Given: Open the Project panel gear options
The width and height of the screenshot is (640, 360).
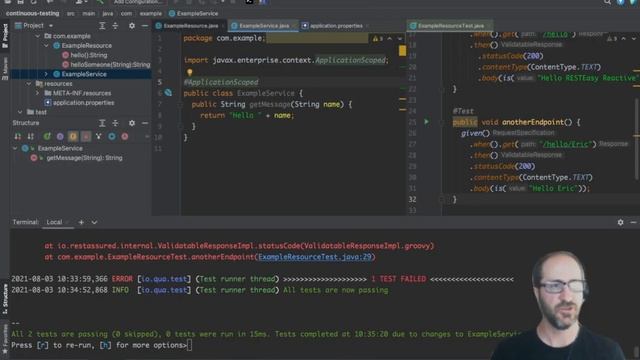Looking at the screenshot, I should point(131,26).
